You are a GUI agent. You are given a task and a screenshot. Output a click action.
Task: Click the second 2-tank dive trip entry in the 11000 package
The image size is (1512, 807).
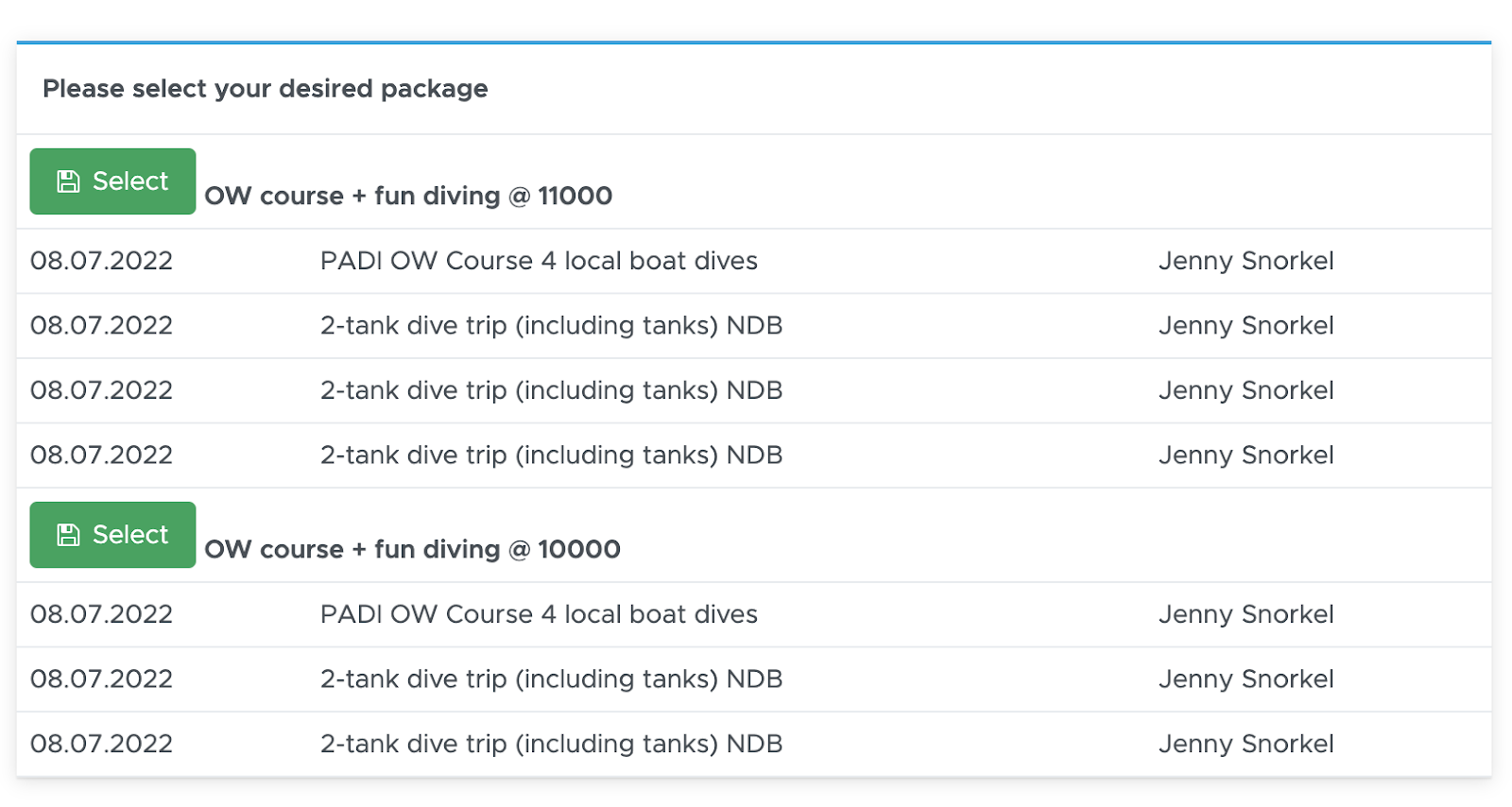[551, 390]
